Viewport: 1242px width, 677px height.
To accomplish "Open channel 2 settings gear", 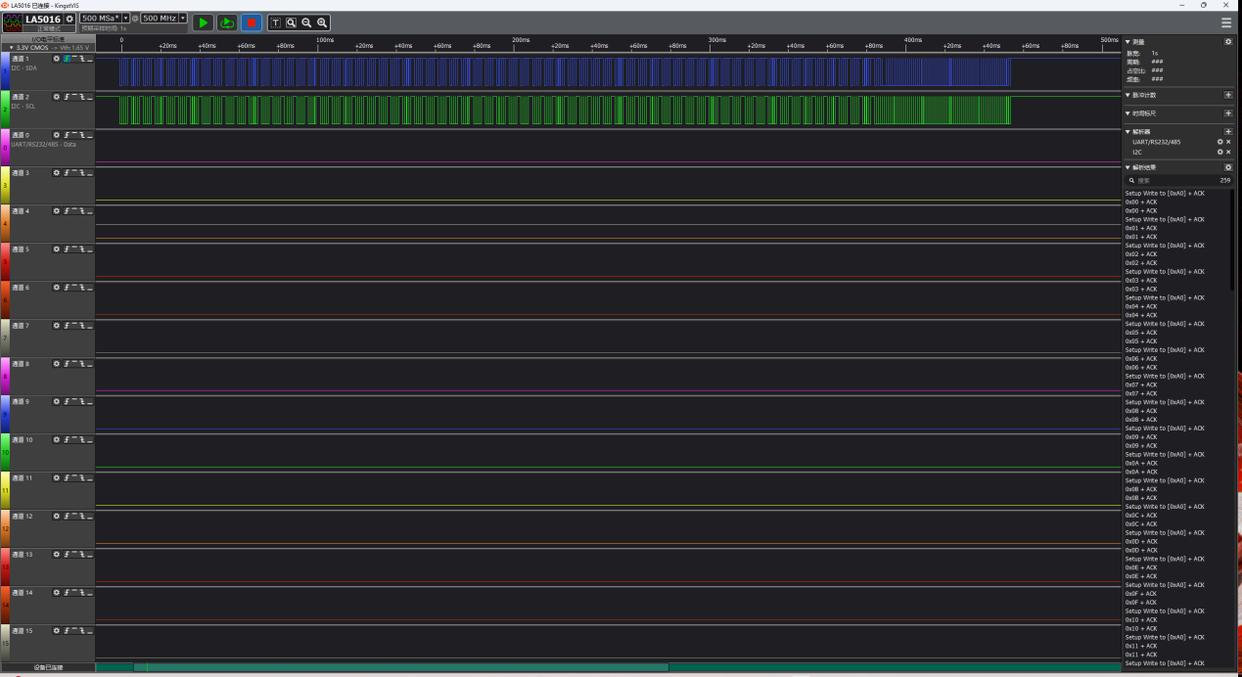I will 56,97.
